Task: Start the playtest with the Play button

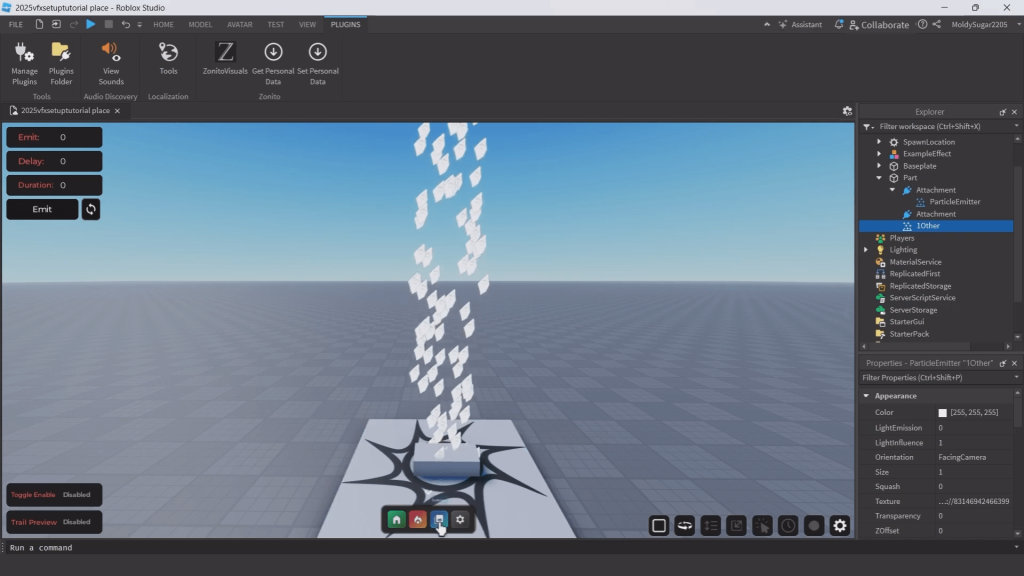Action: (x=91, y=24)
